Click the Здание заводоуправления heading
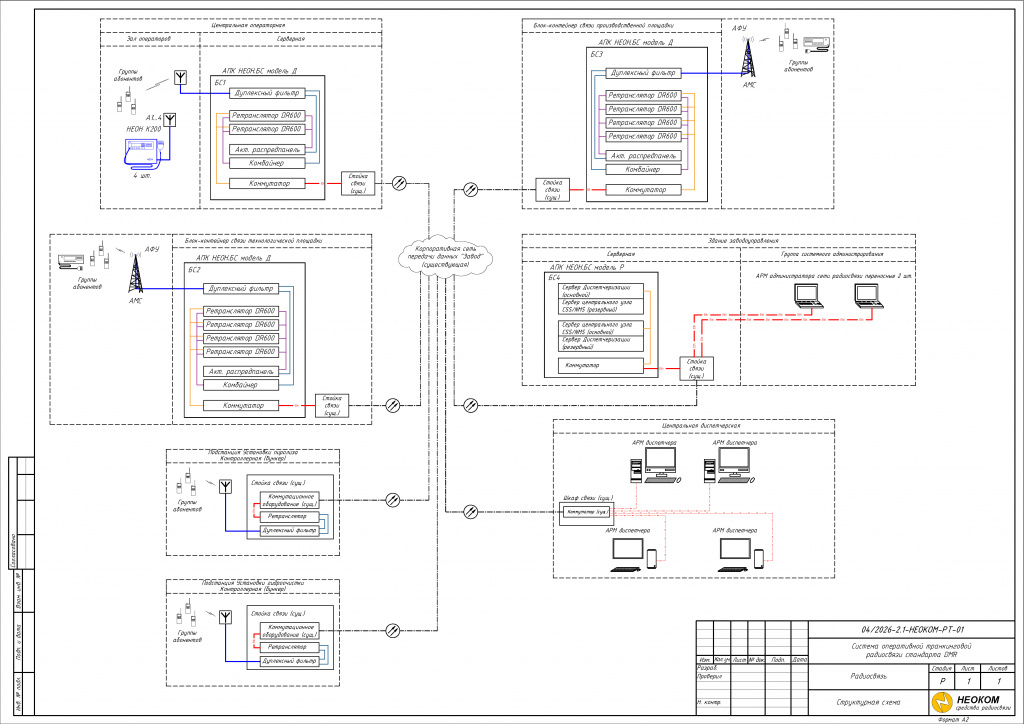Screen dimensions: 1024x724 click(743, 241)
